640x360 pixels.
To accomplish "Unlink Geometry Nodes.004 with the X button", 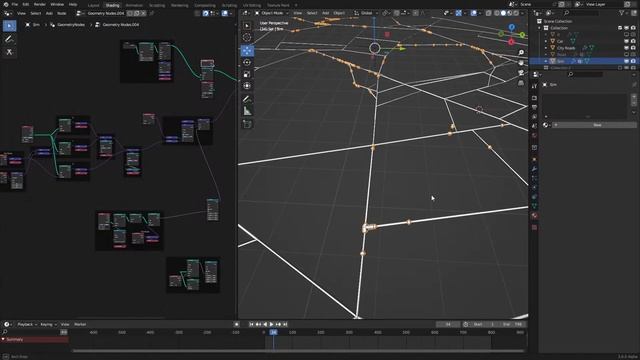I will pyautogui.click(x=143, y=13).
